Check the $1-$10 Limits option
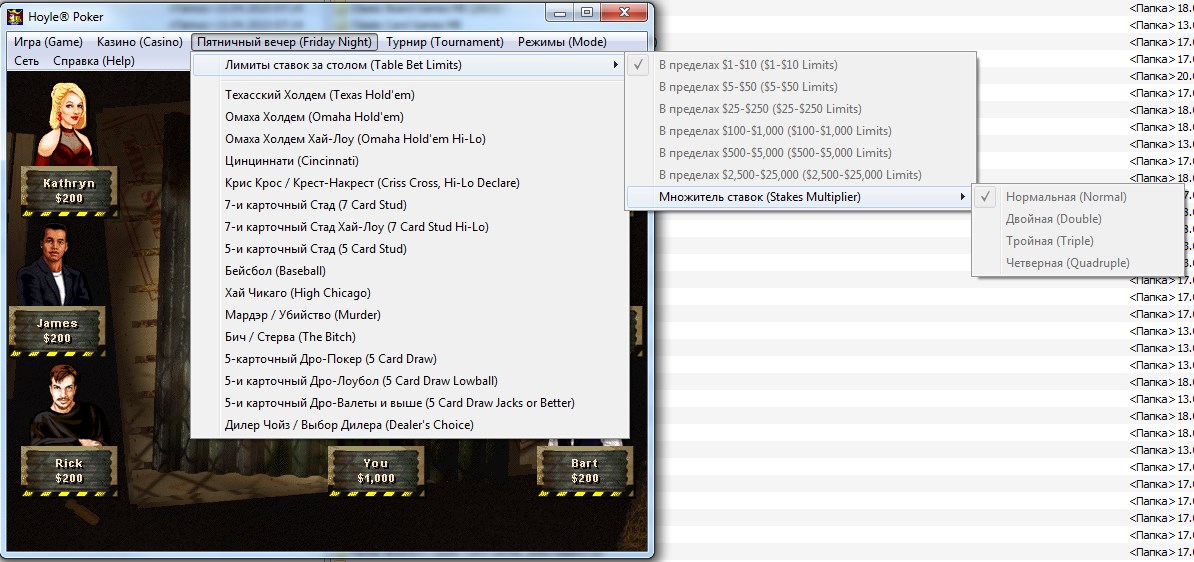 (800, 65)
